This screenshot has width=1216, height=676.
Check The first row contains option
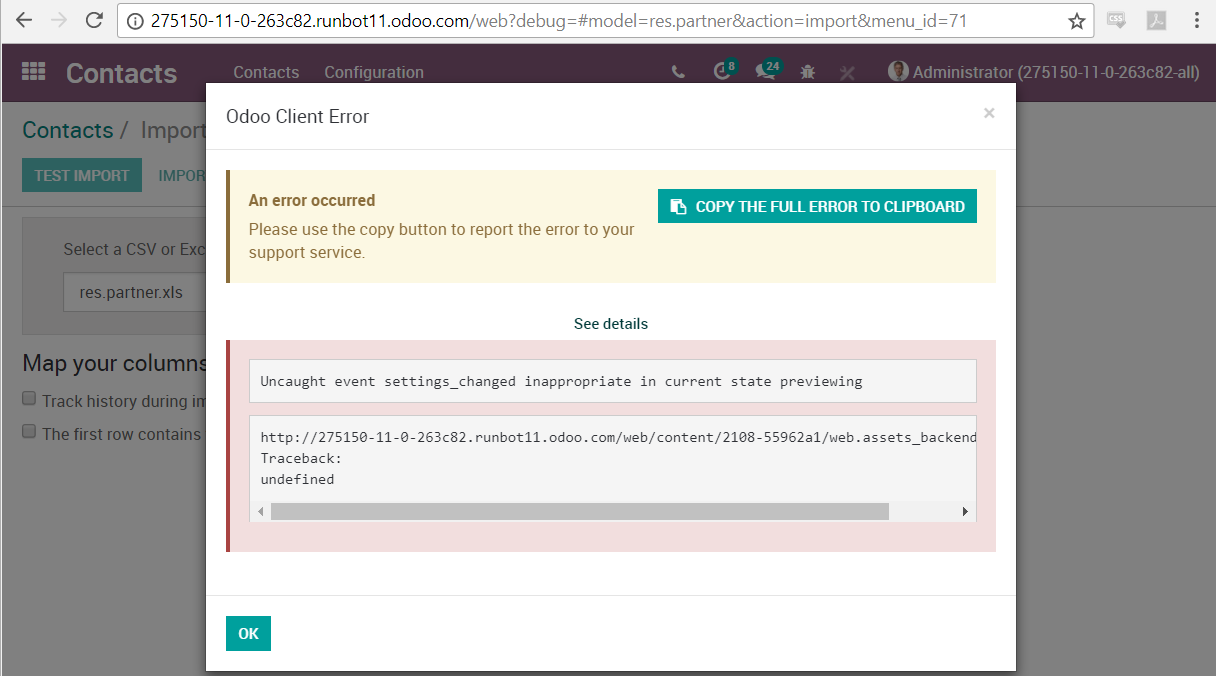tap(29, 433)
